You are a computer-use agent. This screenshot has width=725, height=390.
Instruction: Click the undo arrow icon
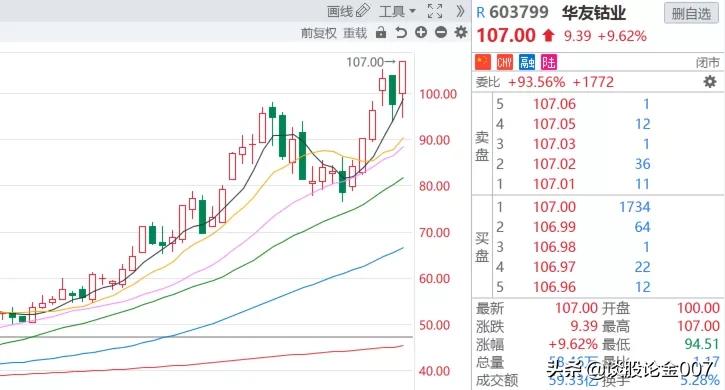coord(401,32)
